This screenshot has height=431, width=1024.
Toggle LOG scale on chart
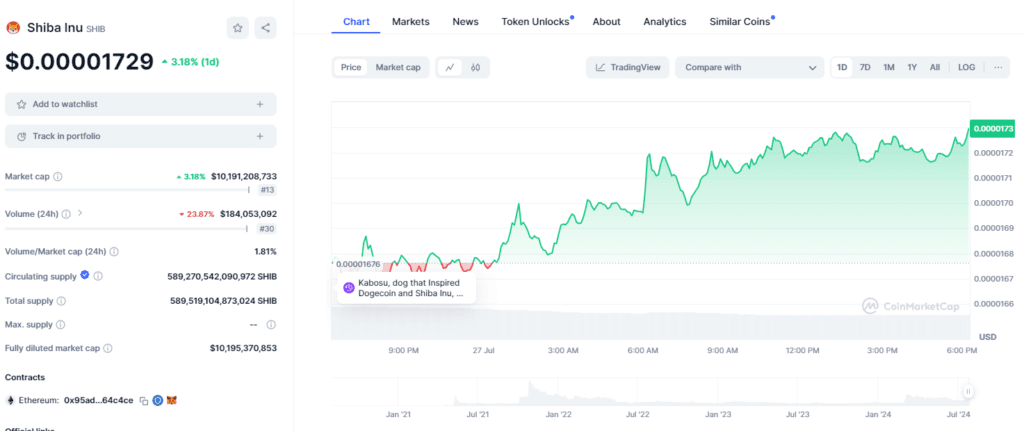pos(967,67)
